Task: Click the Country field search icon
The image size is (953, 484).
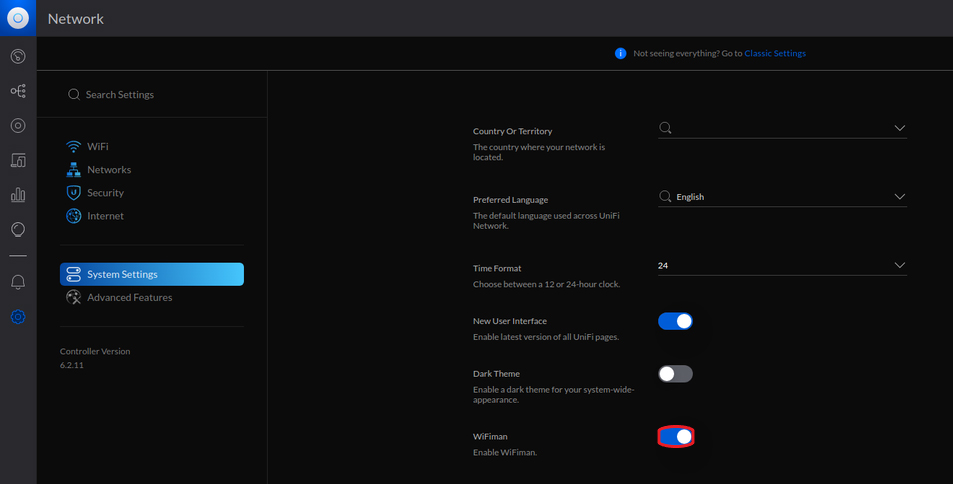Action: pyautogui.click(x=666, y=128)
